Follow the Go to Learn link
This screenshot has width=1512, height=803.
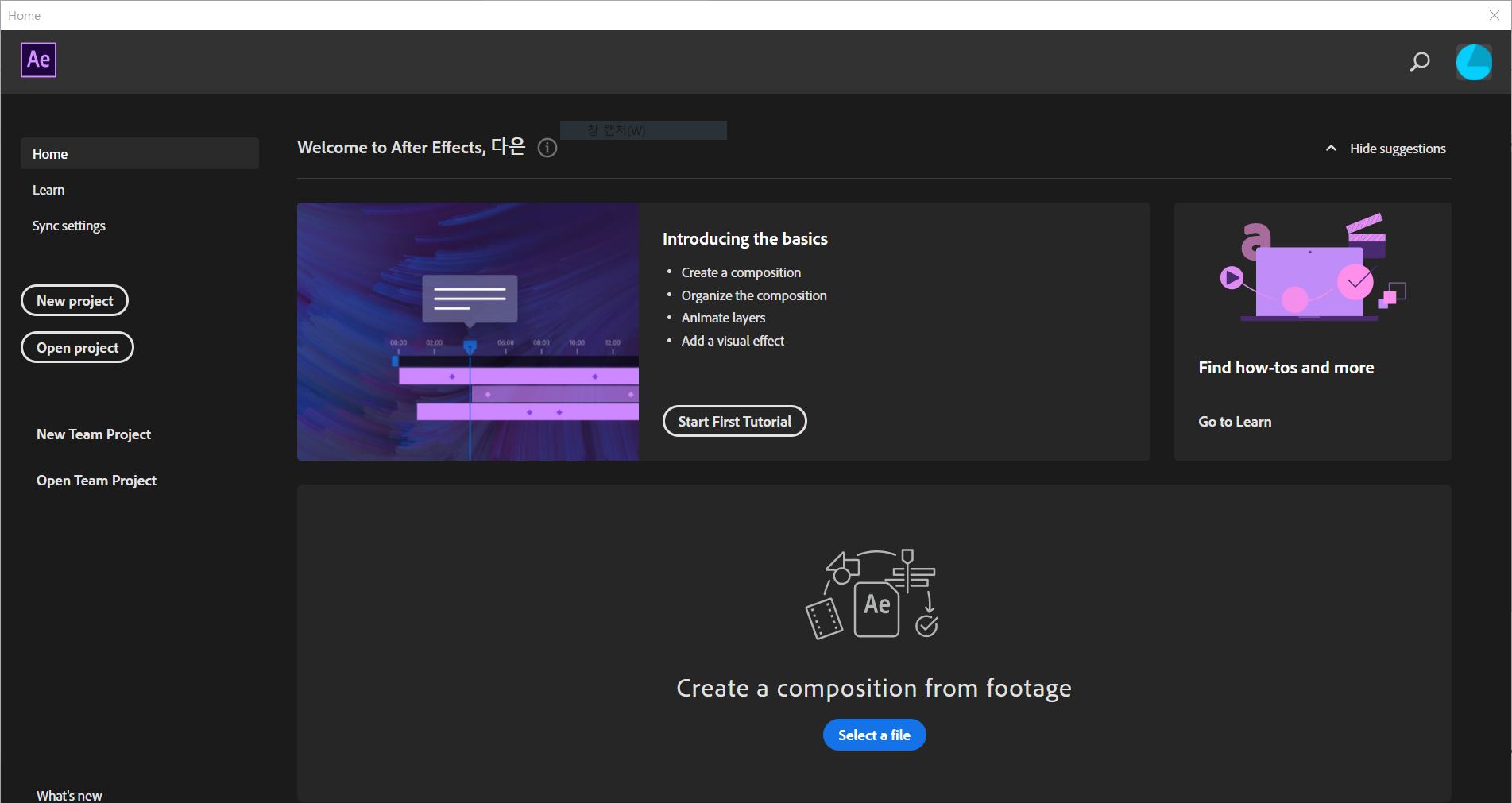pyautogui.click(x=1235, y=422)
